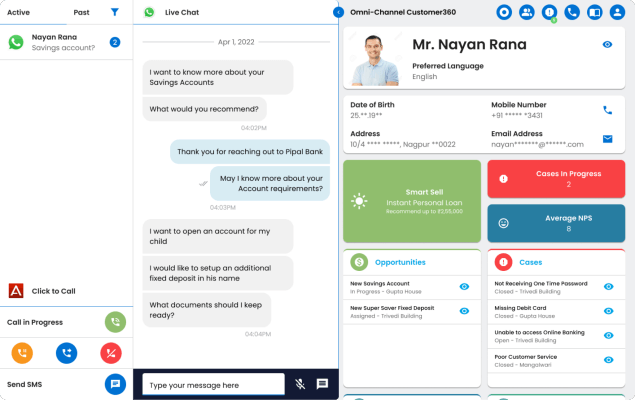Open the Average NPS blue card

[556, 223]
